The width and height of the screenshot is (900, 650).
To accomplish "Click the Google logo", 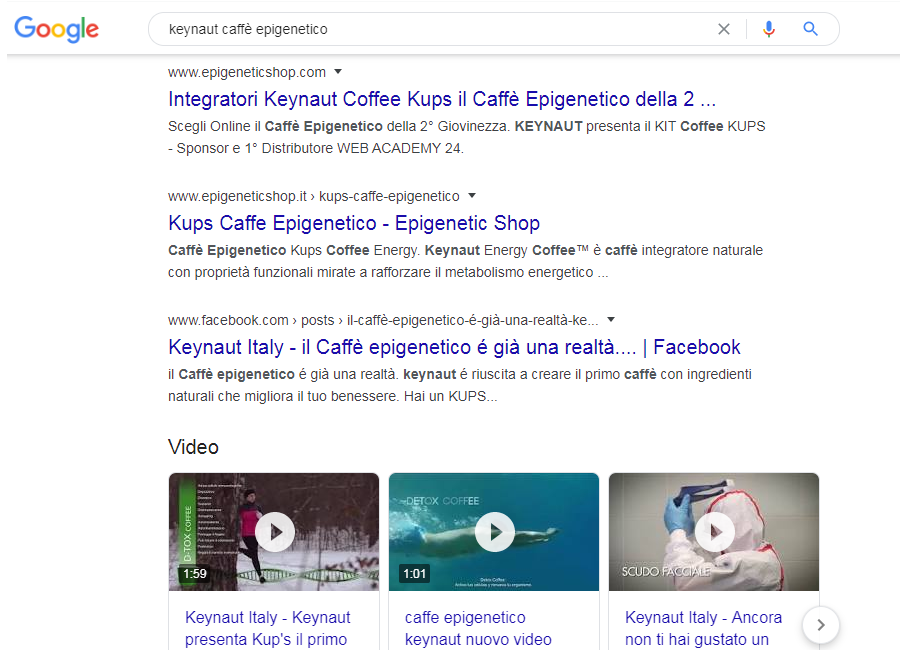I will (x=56, y=29).
